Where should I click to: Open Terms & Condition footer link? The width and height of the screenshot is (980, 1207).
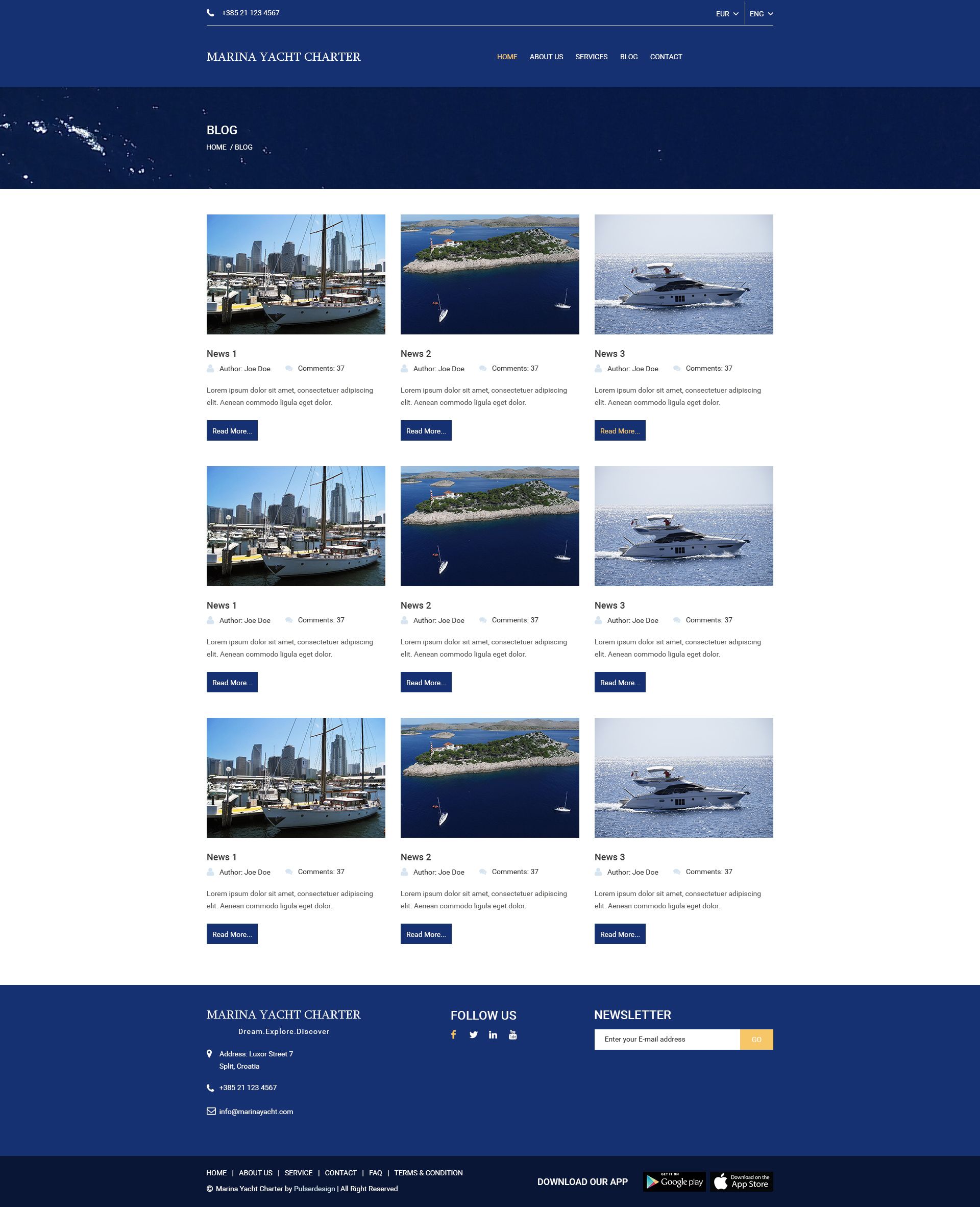(428, 1173)
